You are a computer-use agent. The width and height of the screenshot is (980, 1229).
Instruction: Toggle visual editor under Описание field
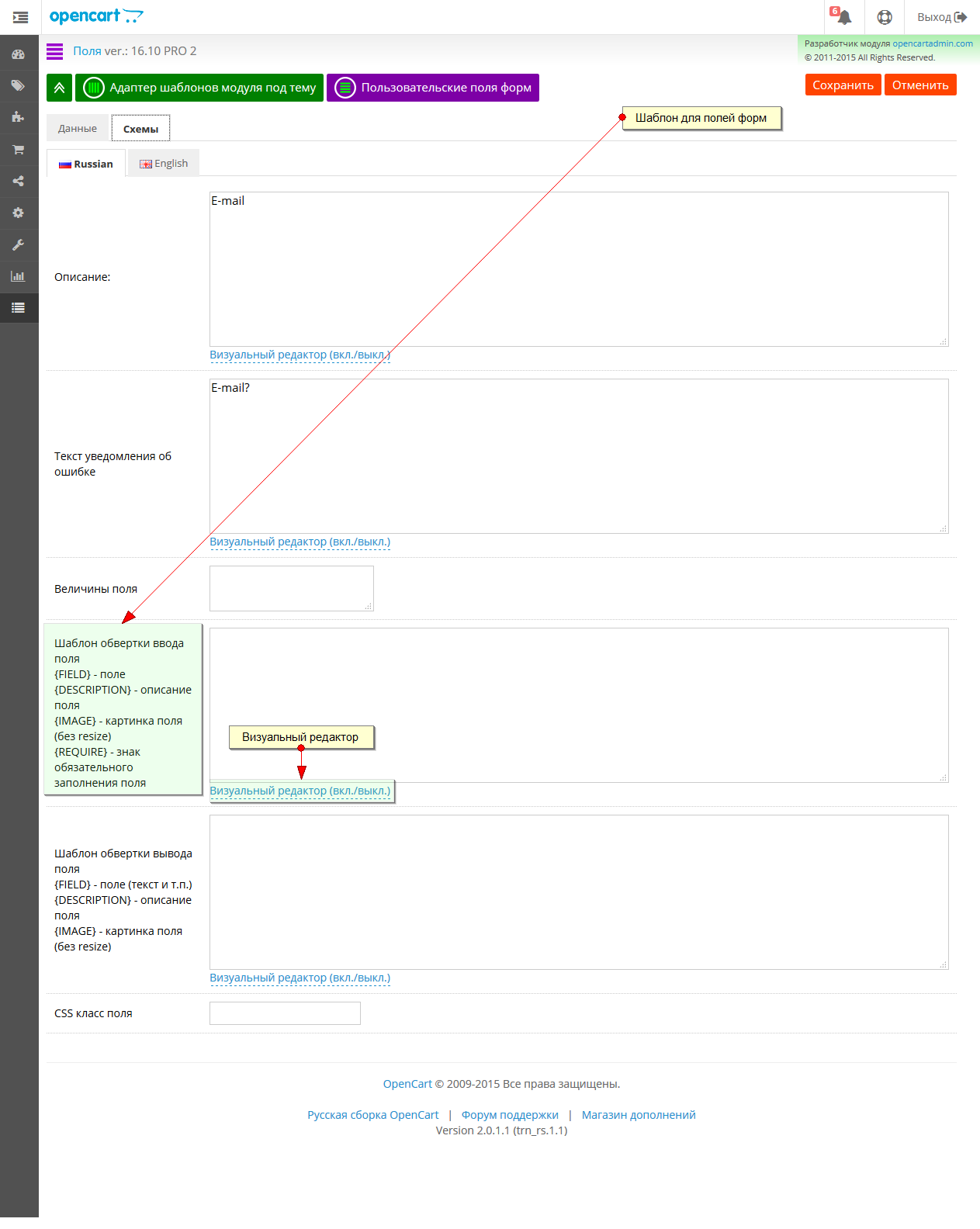[300, 355]
